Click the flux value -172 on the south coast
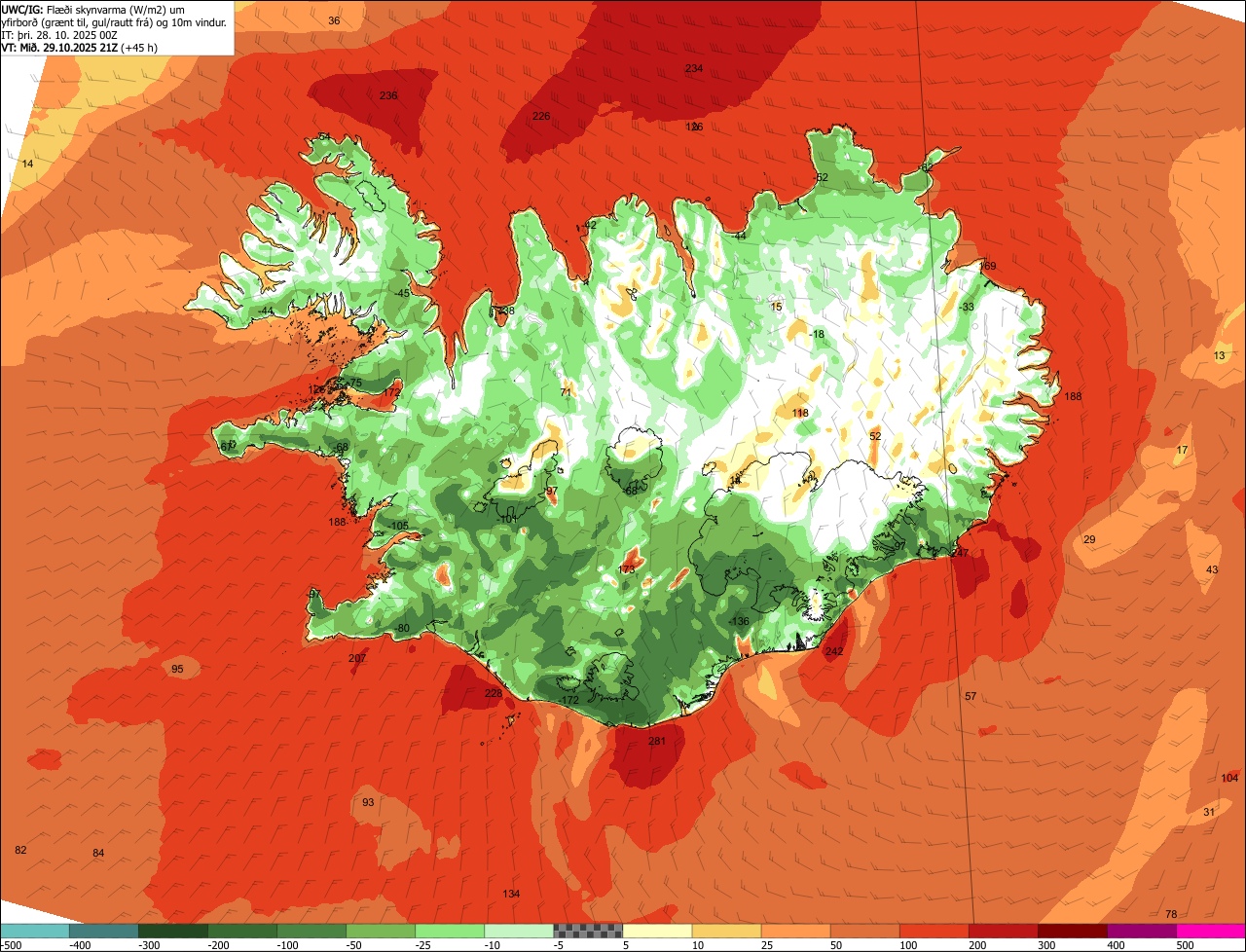Screen dimensions: 1246x952 [x=569, y=701]
